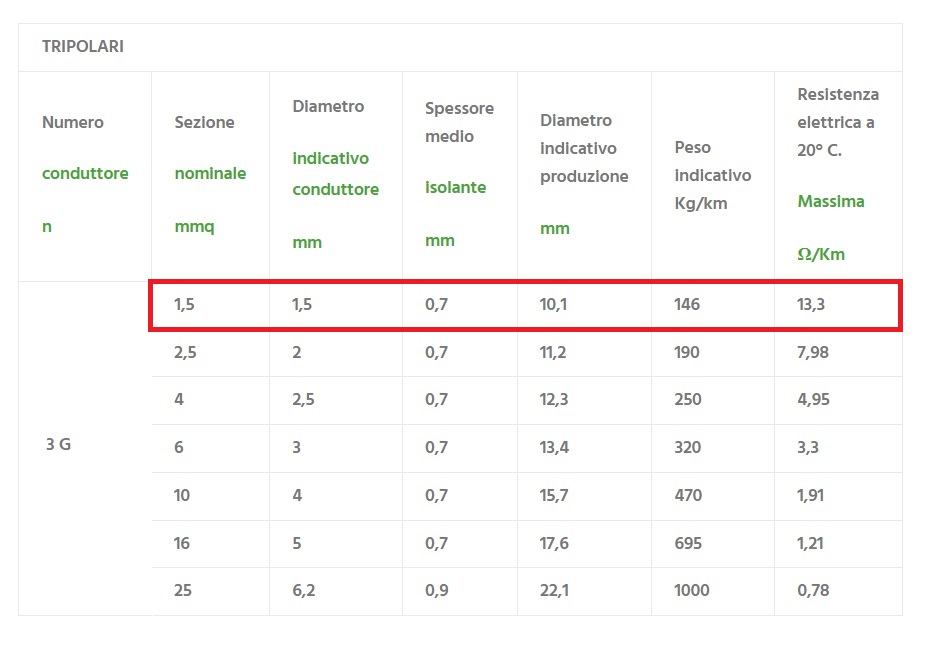Click the TRIPOLARI table title
The image size is (933, 650).
coord(83,47)
